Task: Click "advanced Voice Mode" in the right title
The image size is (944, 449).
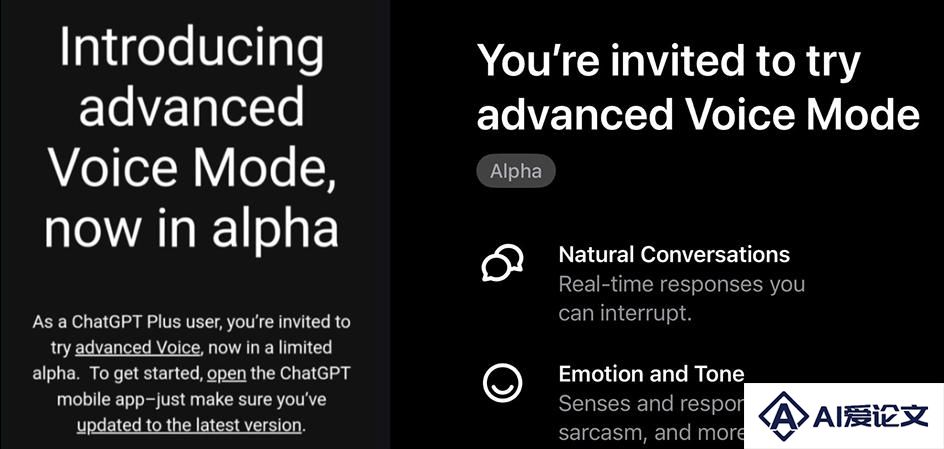Action: click(x=698, y=113)
